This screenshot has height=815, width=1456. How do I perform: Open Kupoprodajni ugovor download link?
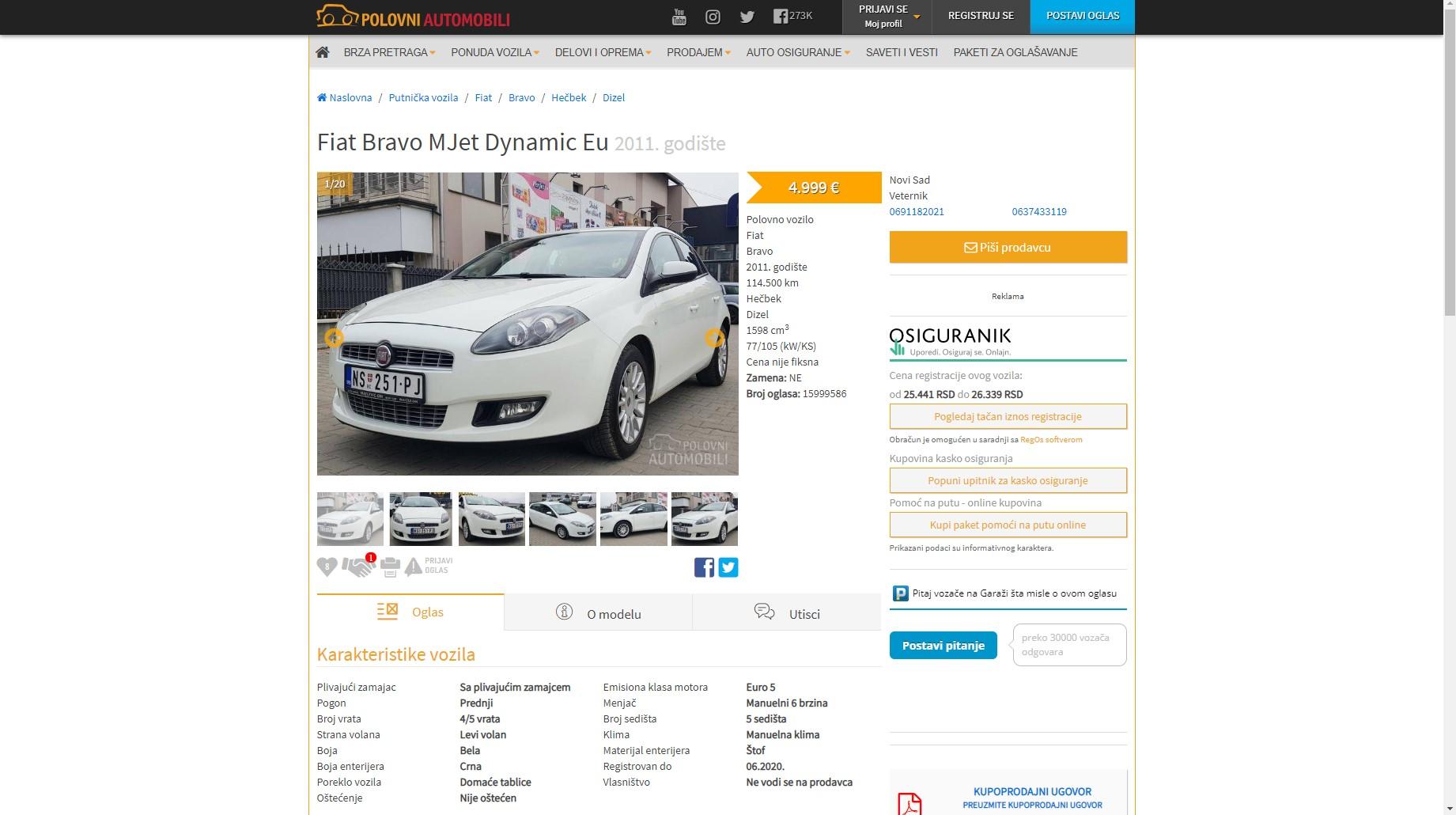coord(1032,798)
